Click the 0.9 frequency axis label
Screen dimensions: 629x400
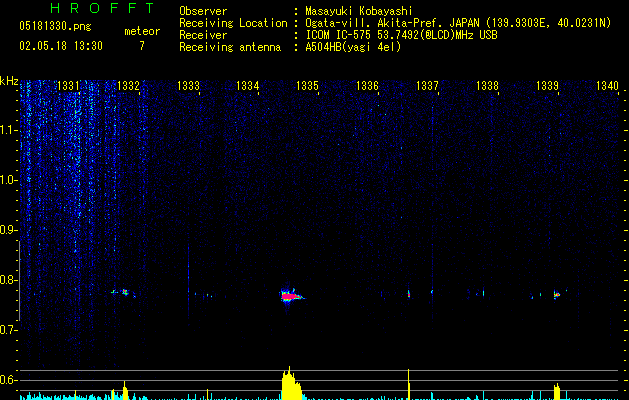(x=8, y=230)
